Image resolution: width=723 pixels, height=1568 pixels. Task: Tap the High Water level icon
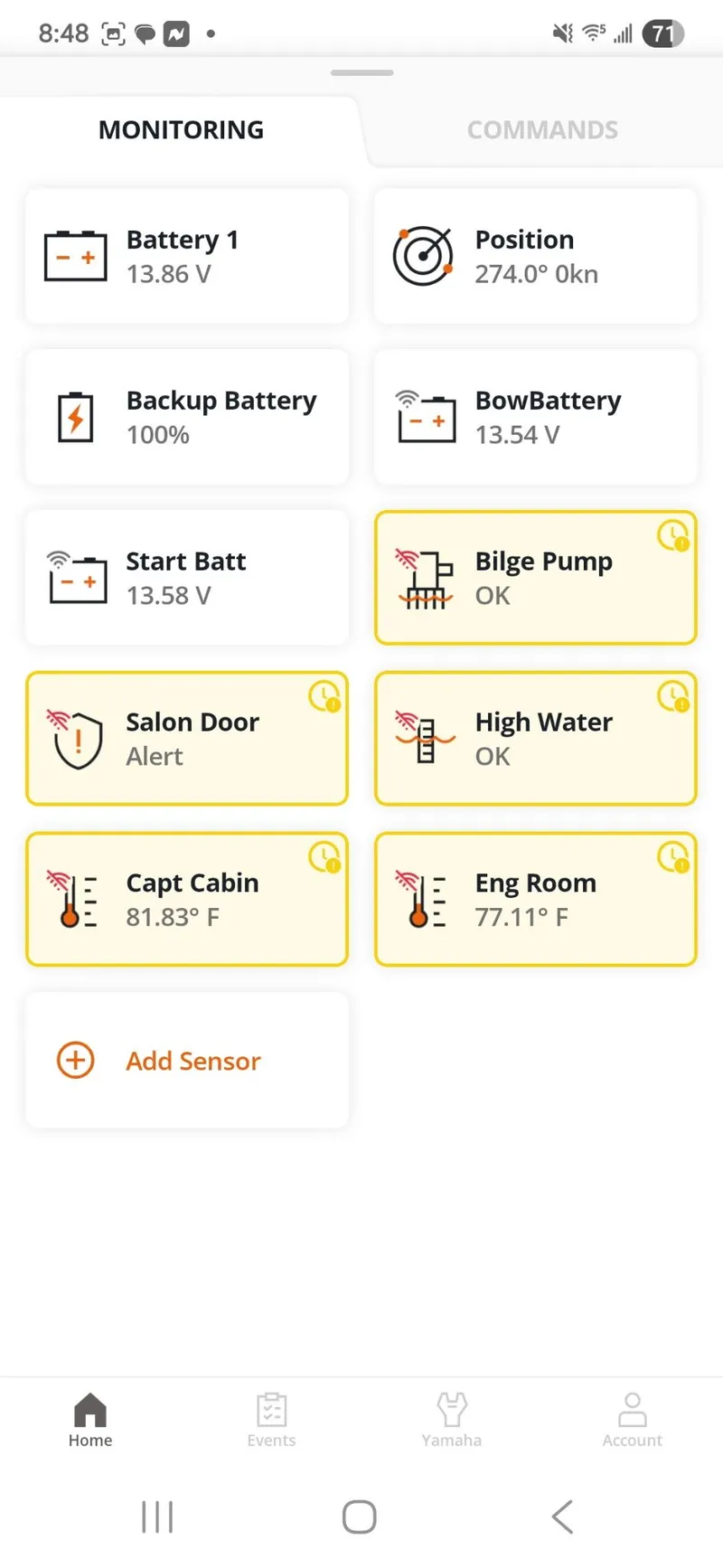click(x=424, y=739)
